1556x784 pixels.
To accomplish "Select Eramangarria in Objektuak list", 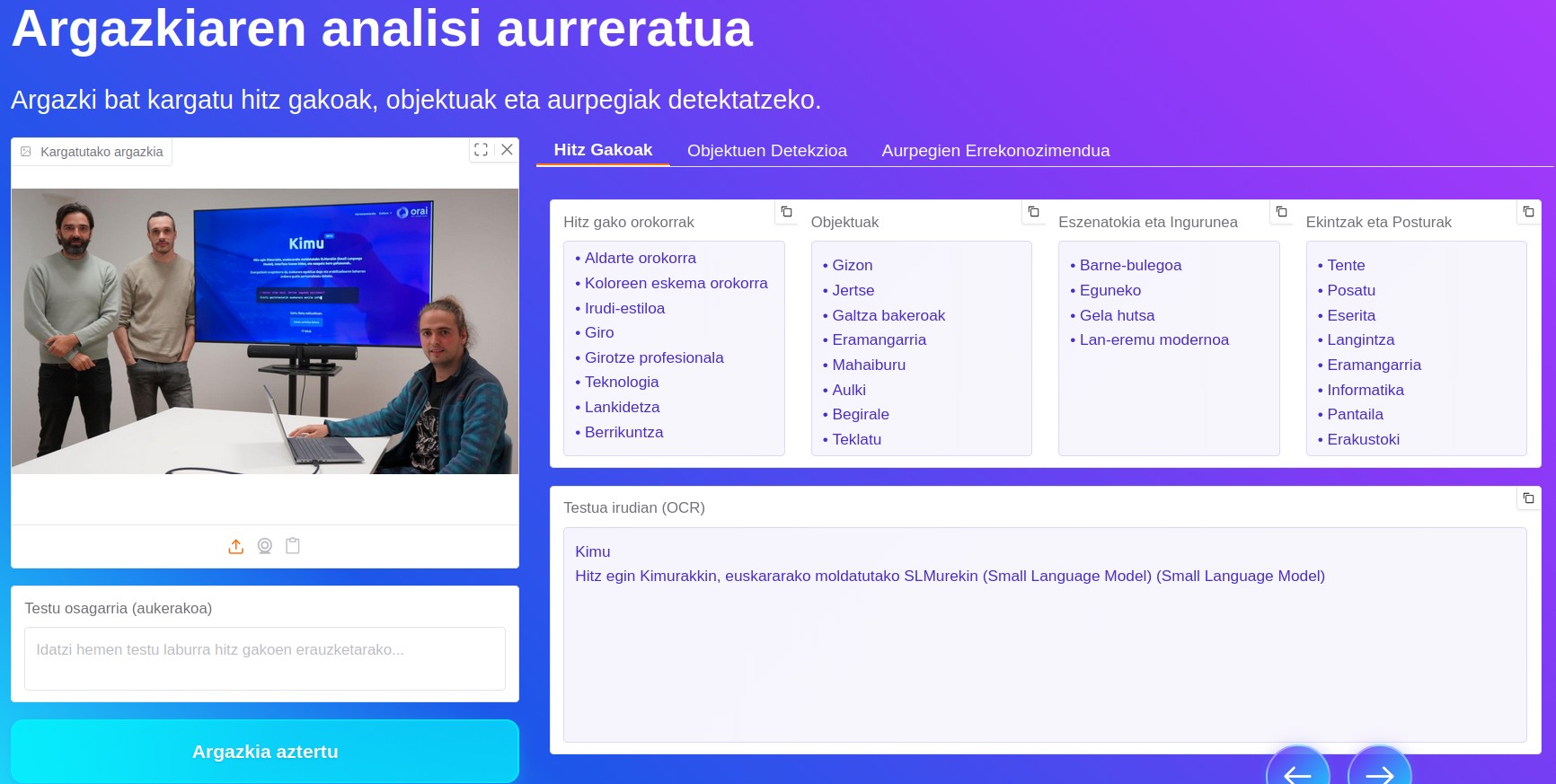I will [879, 339].
